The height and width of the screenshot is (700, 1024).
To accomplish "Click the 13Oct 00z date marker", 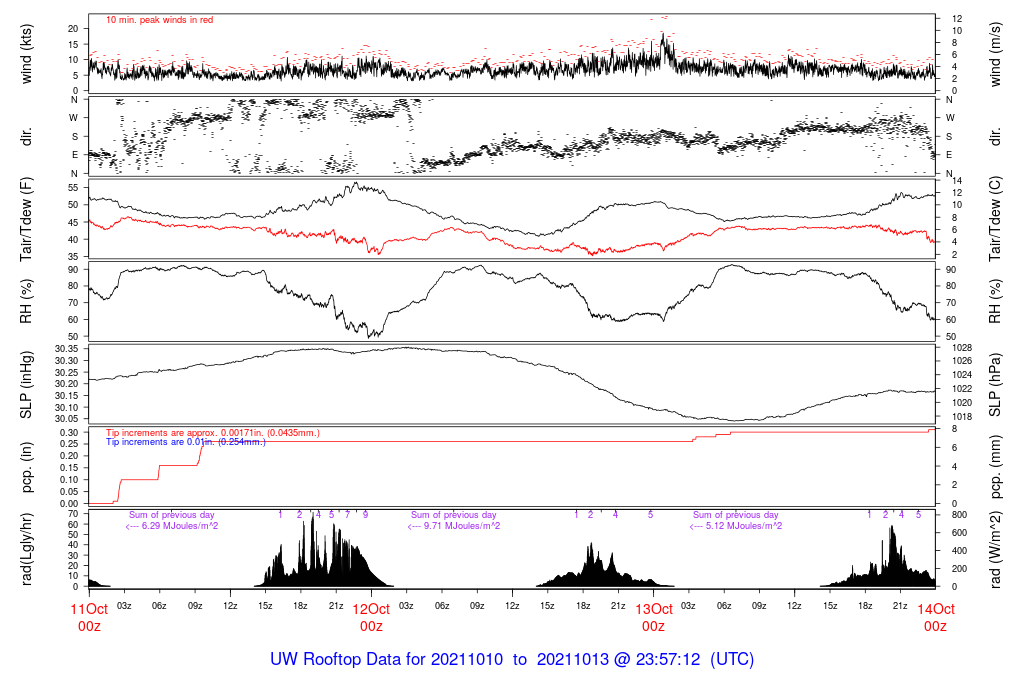I will 653,617.
